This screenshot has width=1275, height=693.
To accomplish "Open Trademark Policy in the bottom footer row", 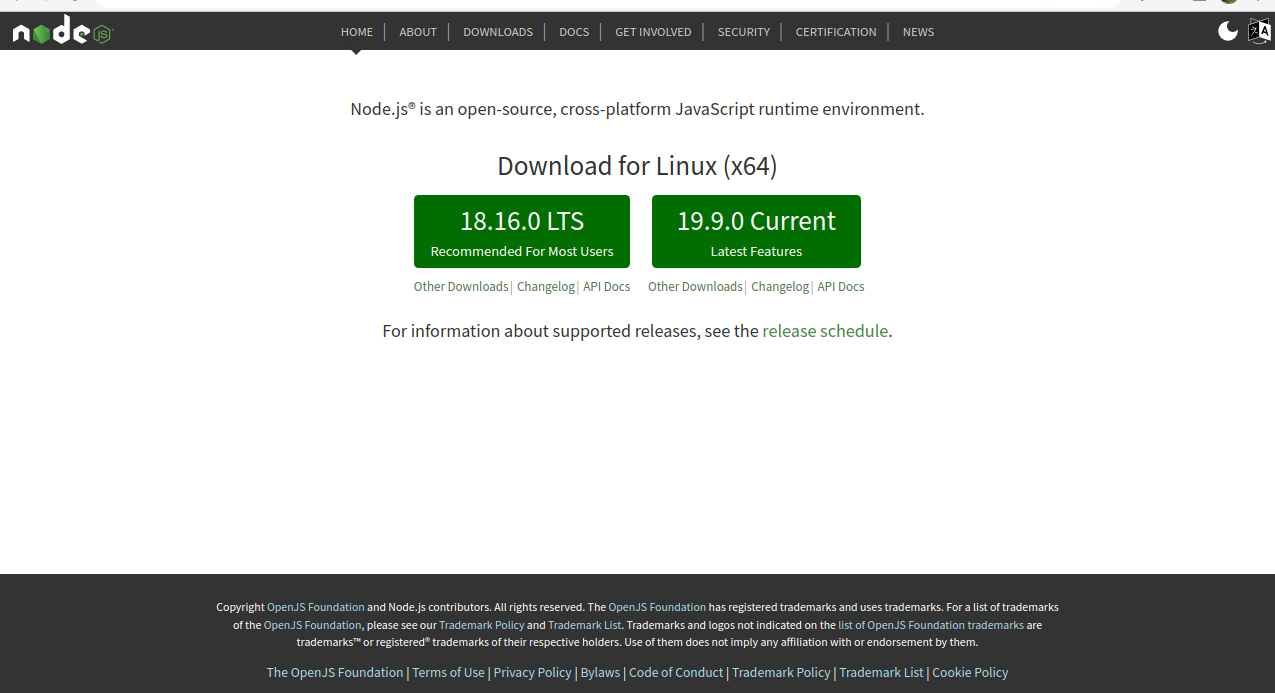I will (782, 673).
